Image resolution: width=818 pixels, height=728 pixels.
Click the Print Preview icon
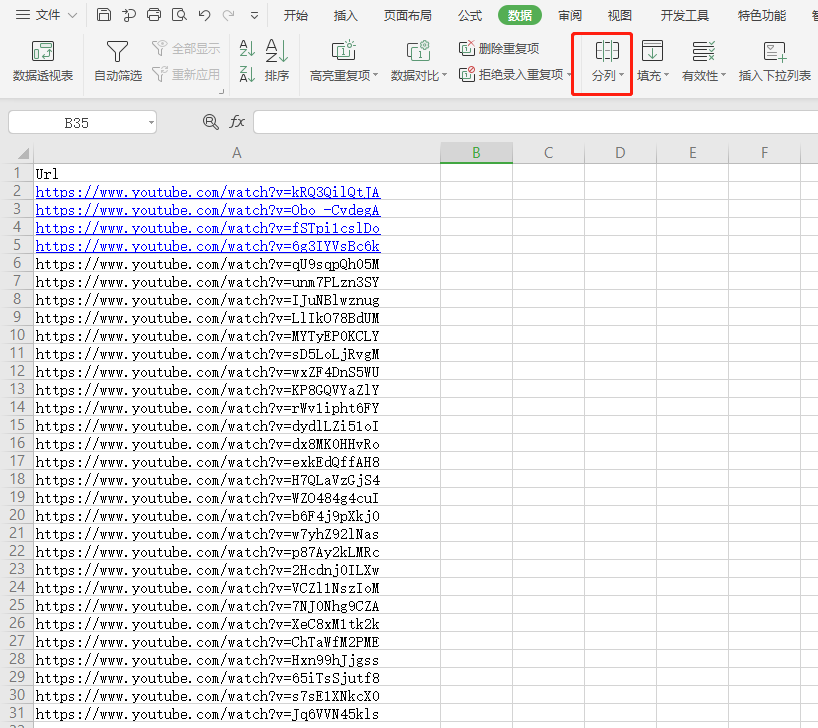point(179,15)
